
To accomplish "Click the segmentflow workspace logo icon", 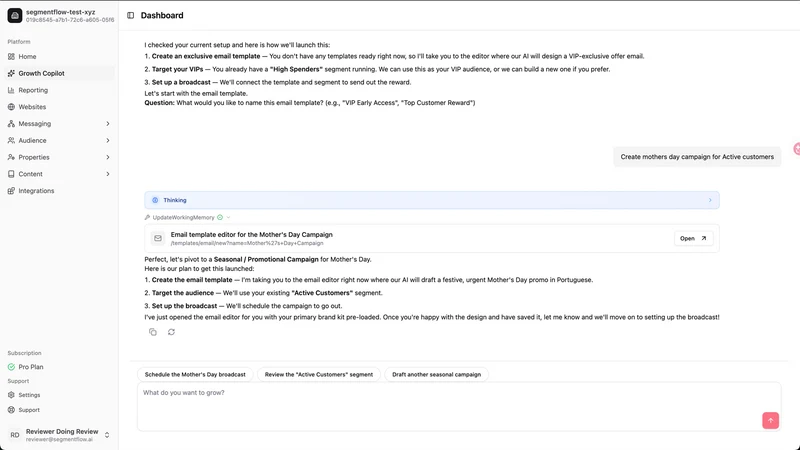I will (x=15, y=15).
